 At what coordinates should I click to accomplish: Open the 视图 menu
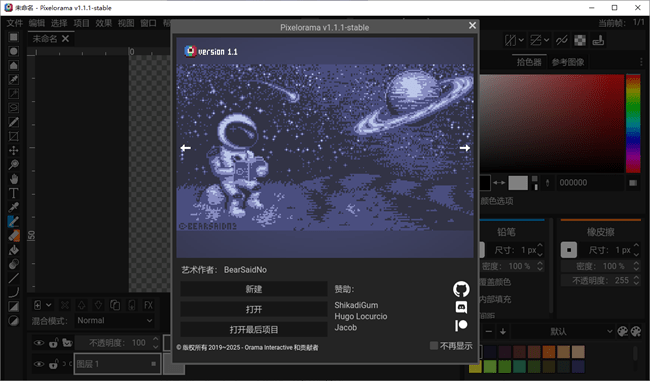(126, 23)
